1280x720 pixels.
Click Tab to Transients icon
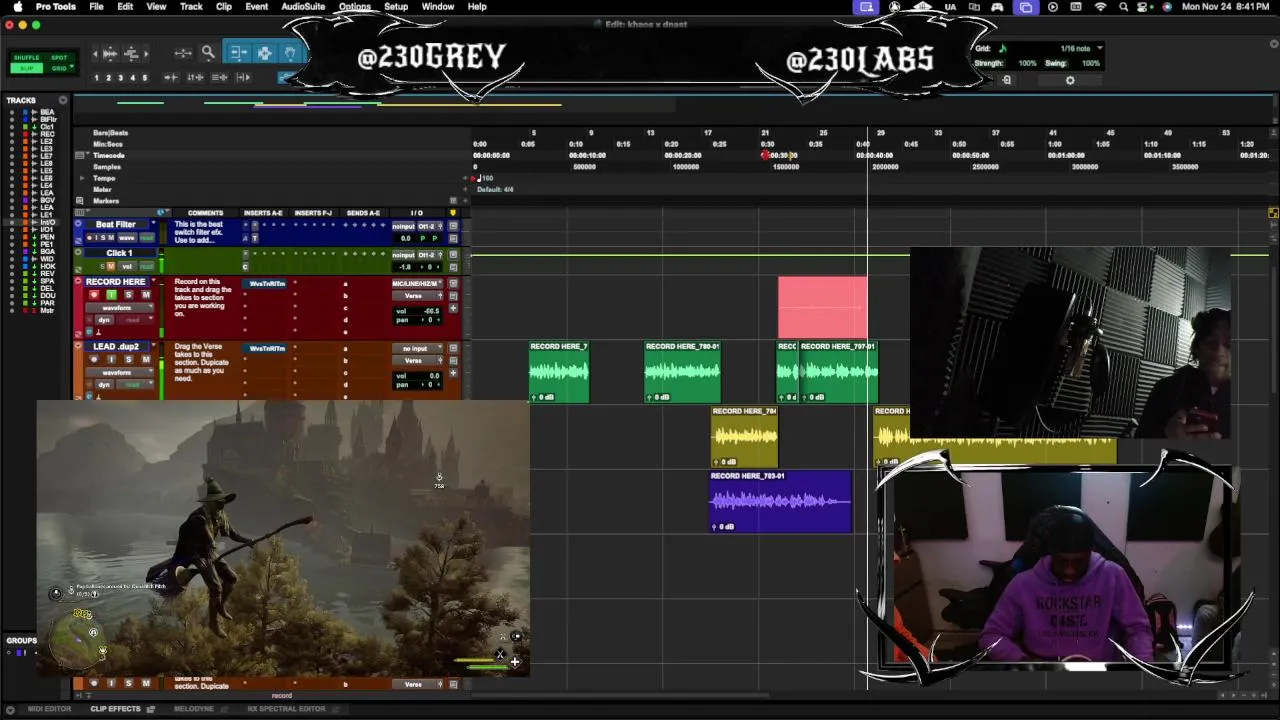click(171, 77)
